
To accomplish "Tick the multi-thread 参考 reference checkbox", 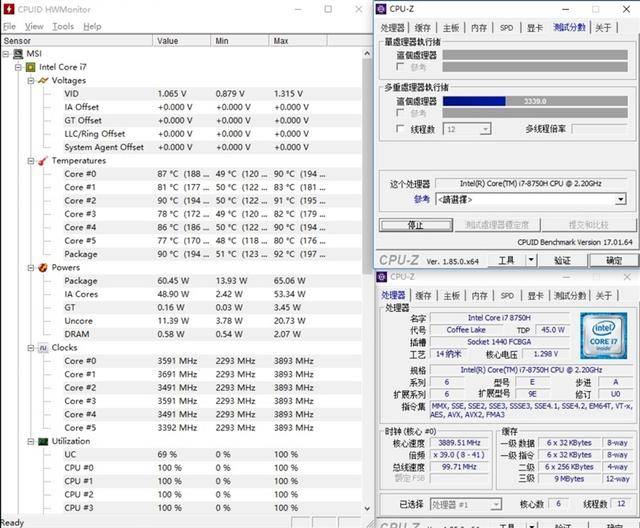I will click(x=401, y=113).
